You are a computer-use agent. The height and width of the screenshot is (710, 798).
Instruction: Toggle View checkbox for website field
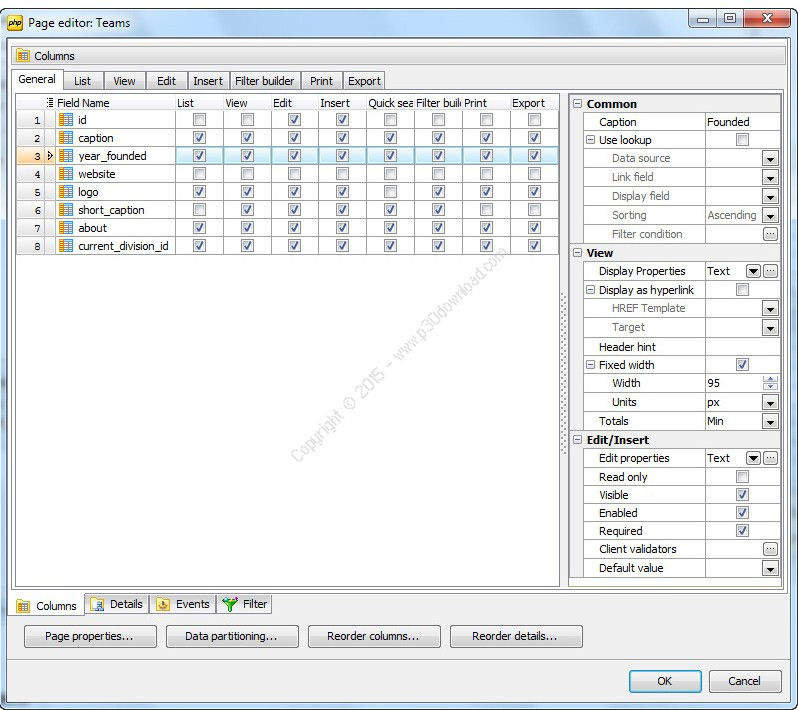pos(247,174)
